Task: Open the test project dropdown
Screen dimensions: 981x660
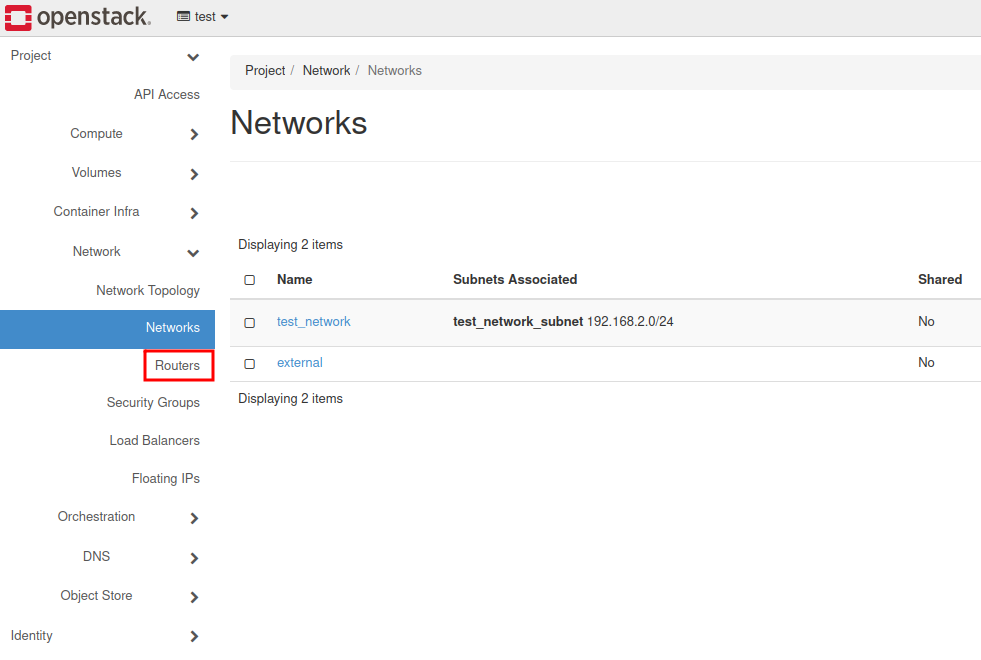Action: click(x=203, y=17)
